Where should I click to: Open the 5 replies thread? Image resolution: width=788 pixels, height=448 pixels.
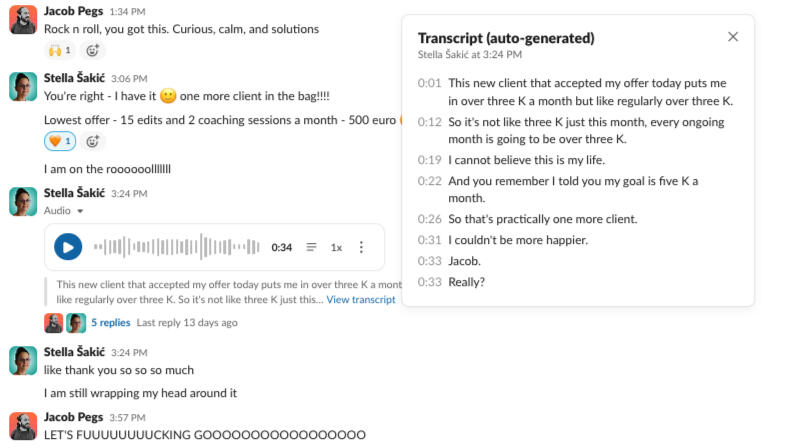tap(110, 323)
